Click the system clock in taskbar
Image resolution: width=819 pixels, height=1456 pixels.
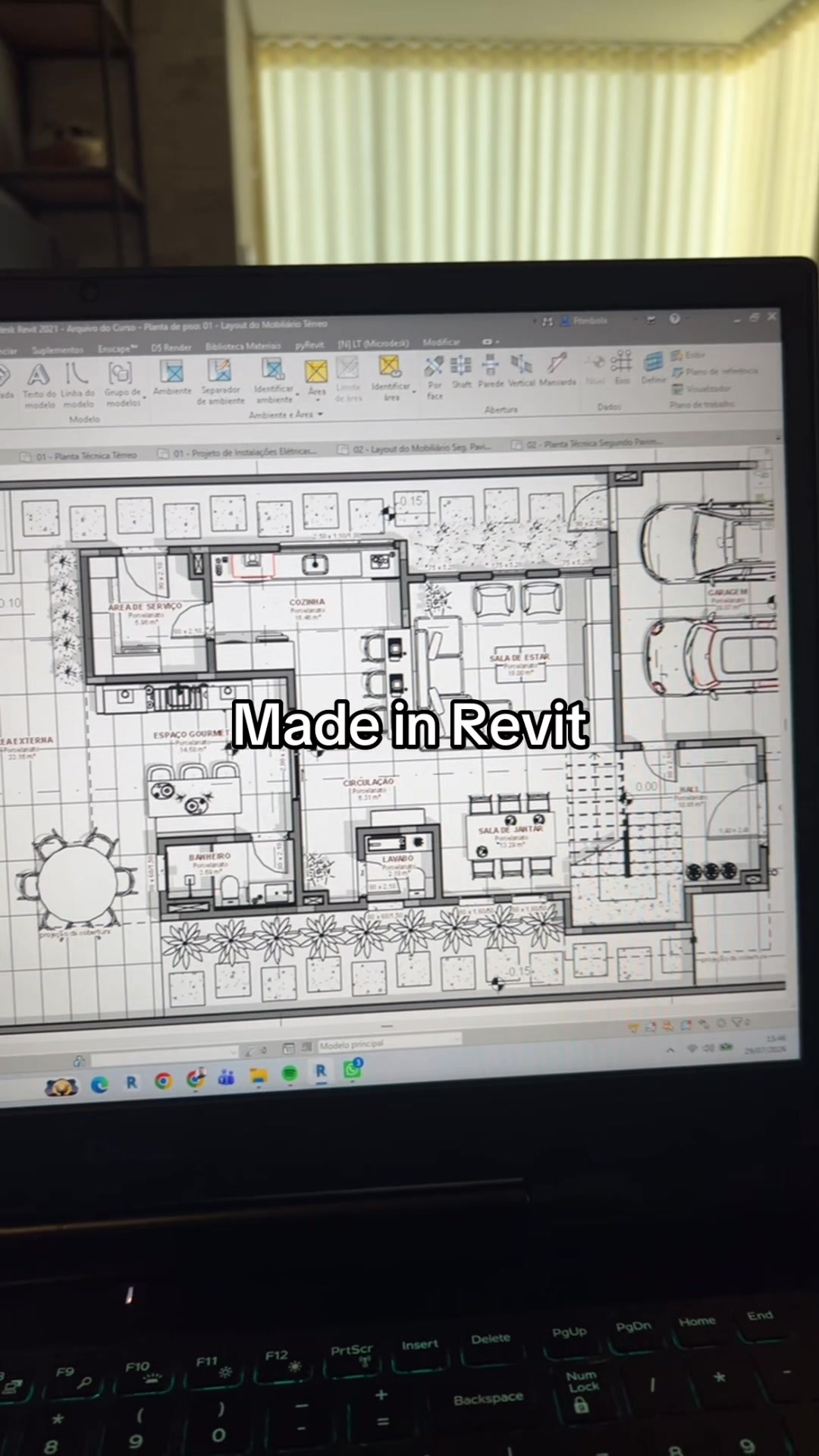click(765, 1044)
